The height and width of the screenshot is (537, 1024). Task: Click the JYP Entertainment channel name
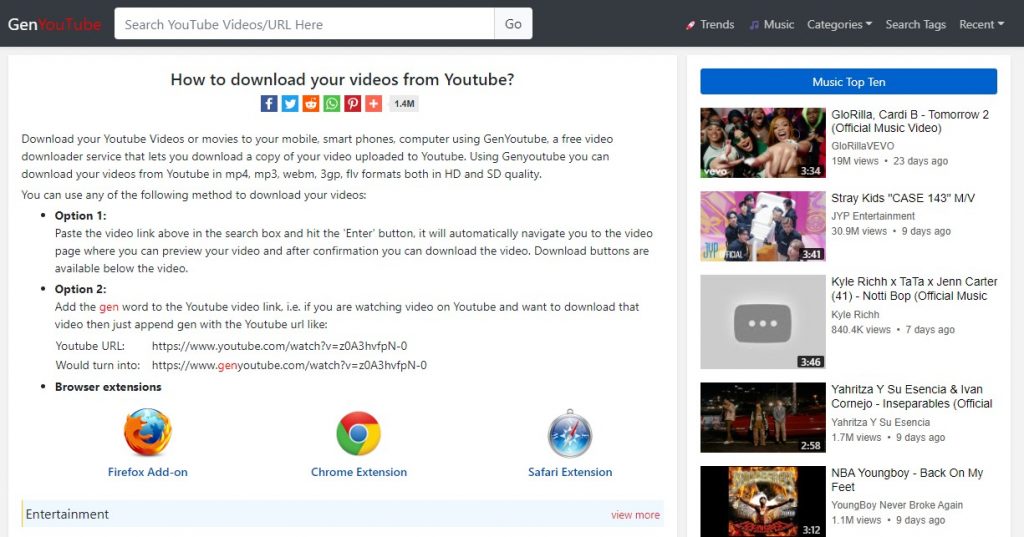click(x=873, y=216)
